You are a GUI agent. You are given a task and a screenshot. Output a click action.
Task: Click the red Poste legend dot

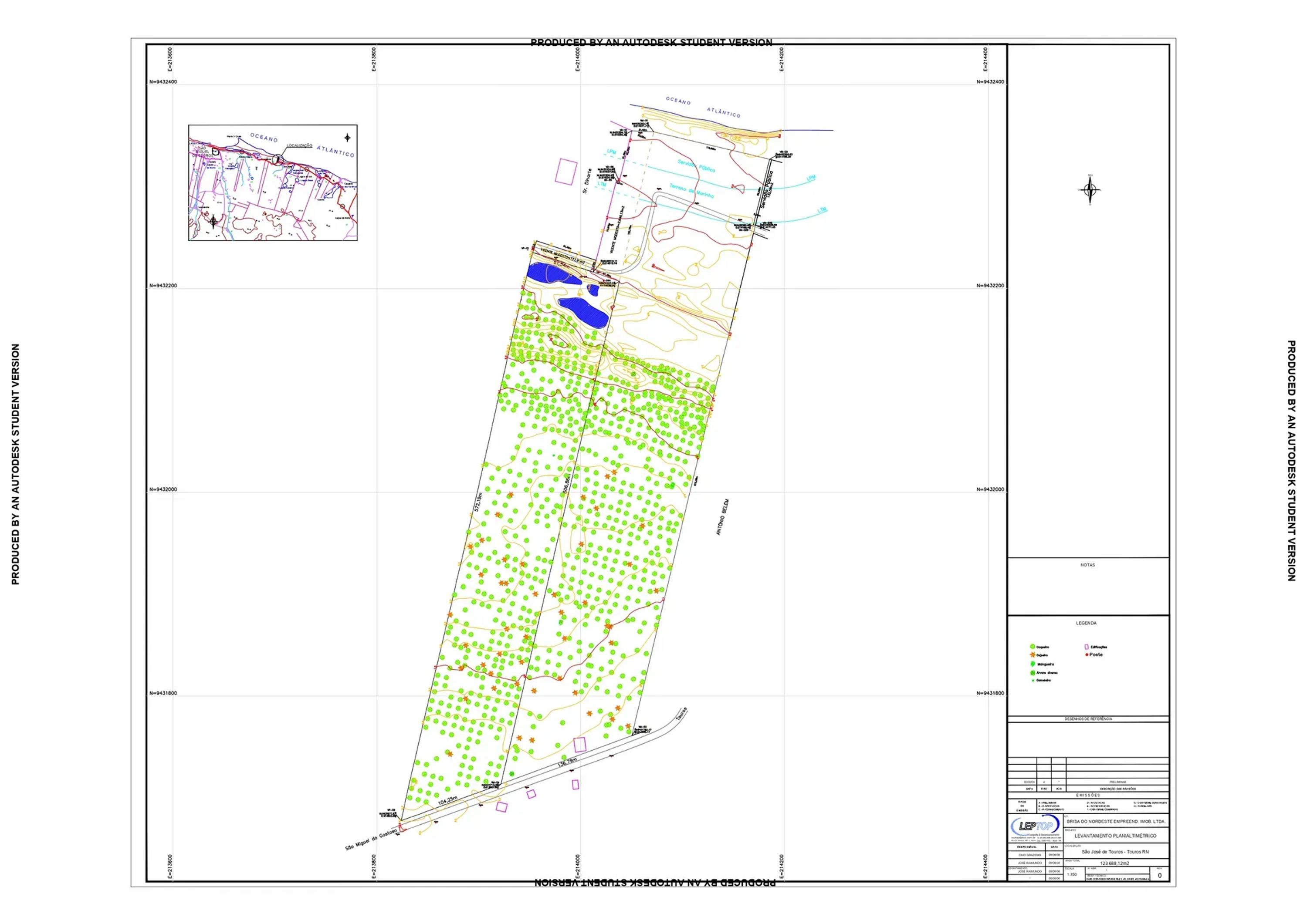(x=1087, y=655)
